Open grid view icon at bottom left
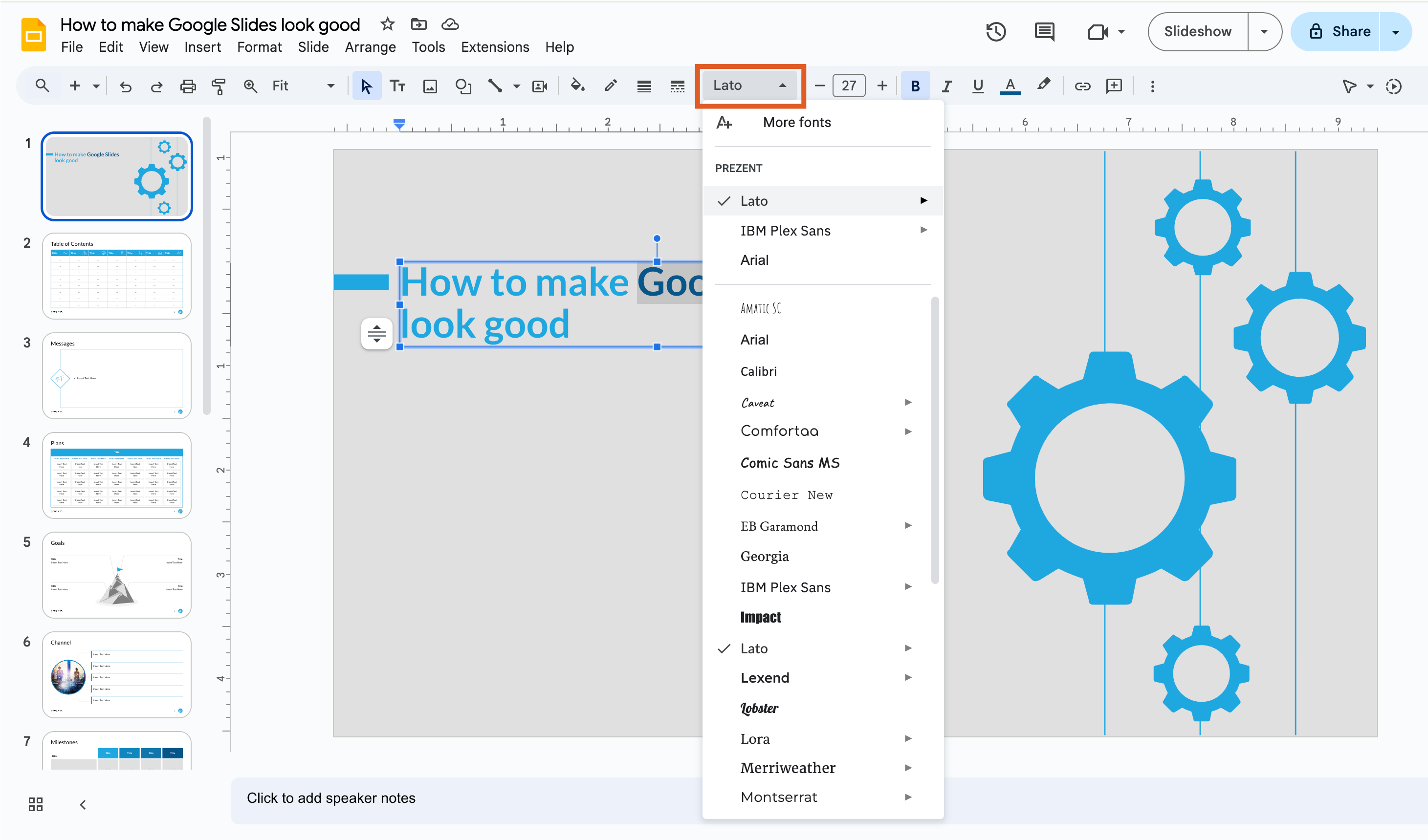The height and width of the screenshot is (840, 1428). click(x=36, y=804)
